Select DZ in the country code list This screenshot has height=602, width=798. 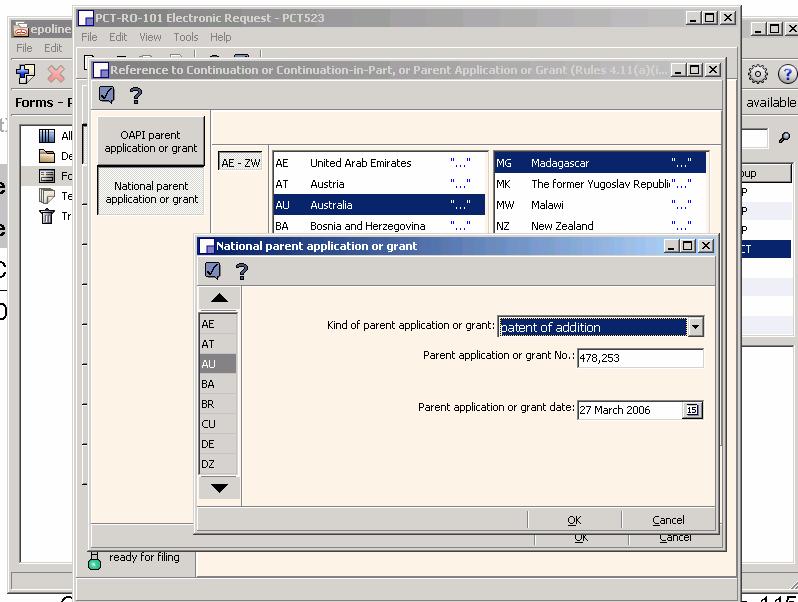218,464
